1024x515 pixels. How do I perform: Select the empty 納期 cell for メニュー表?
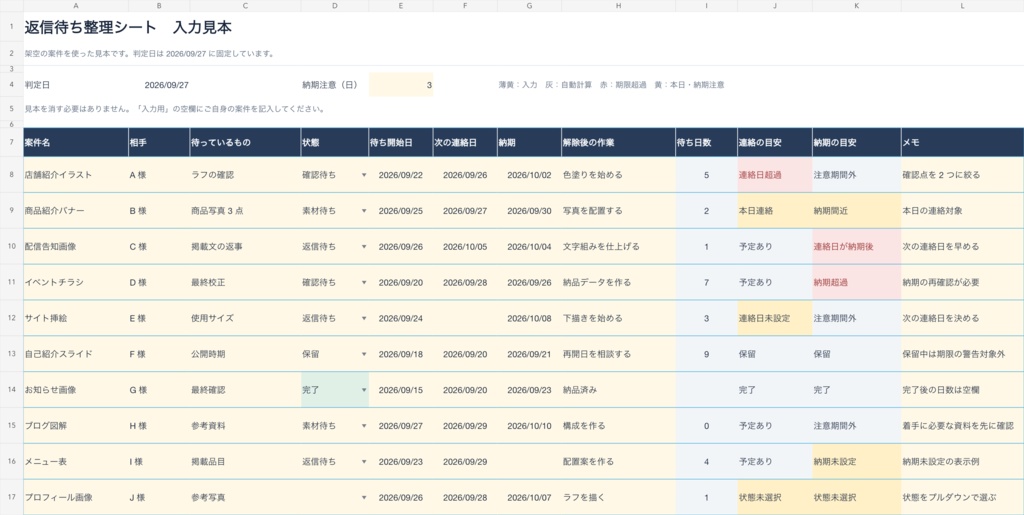(x=529, y=461)
